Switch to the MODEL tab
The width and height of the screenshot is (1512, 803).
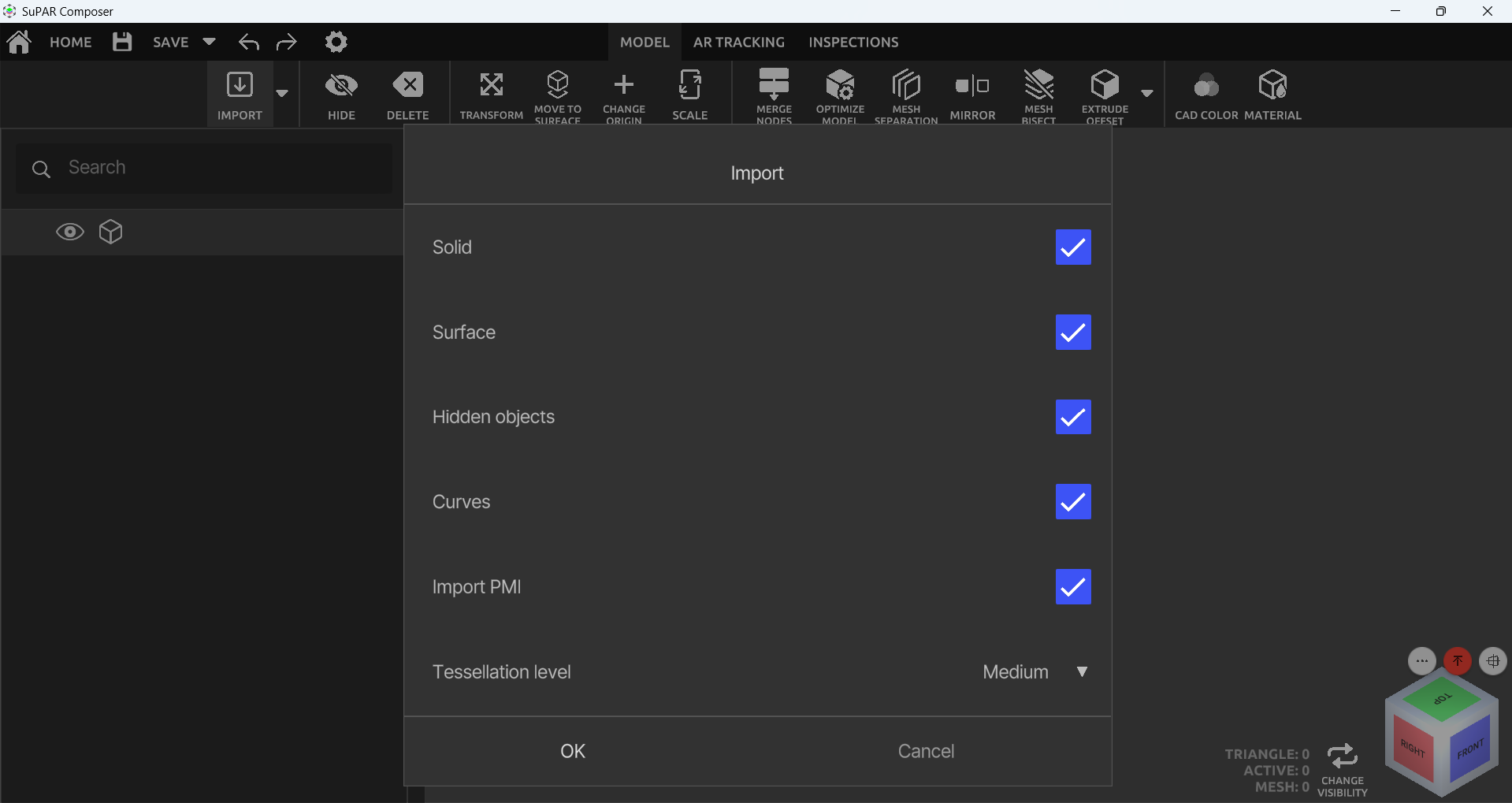[x=645, y=42]
